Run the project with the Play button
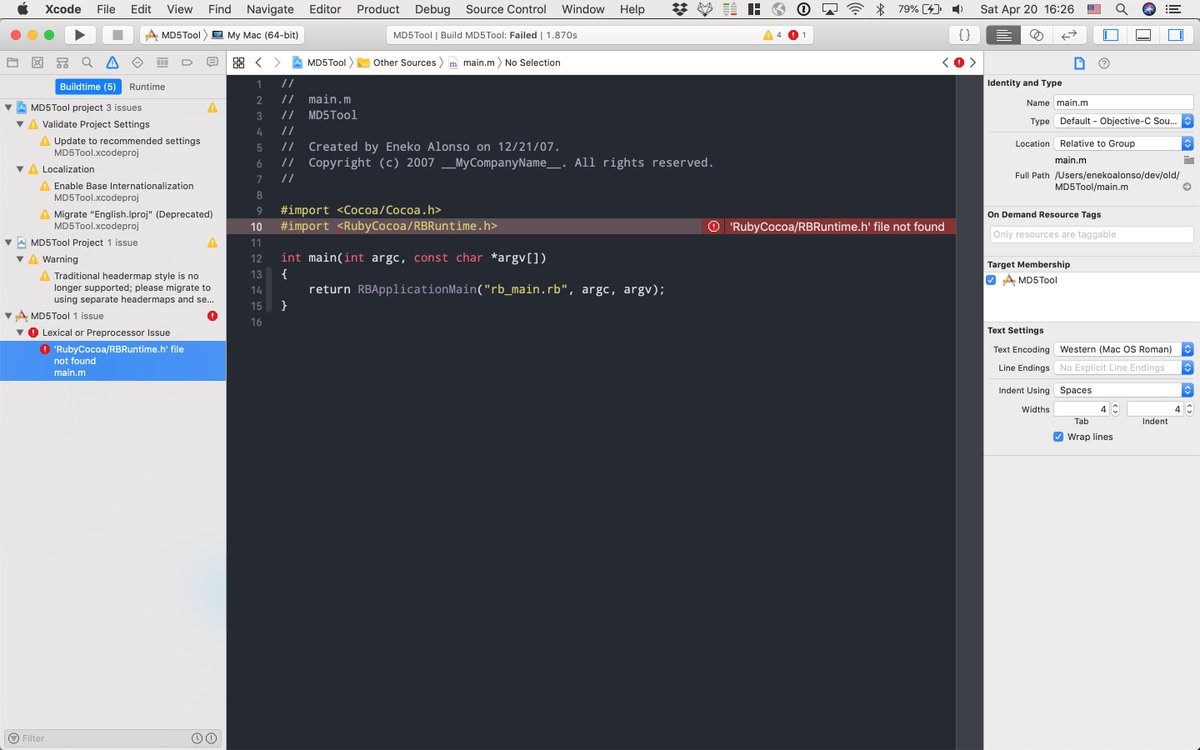The width and height of the screenshot is (1200, 750). point(79,35)
